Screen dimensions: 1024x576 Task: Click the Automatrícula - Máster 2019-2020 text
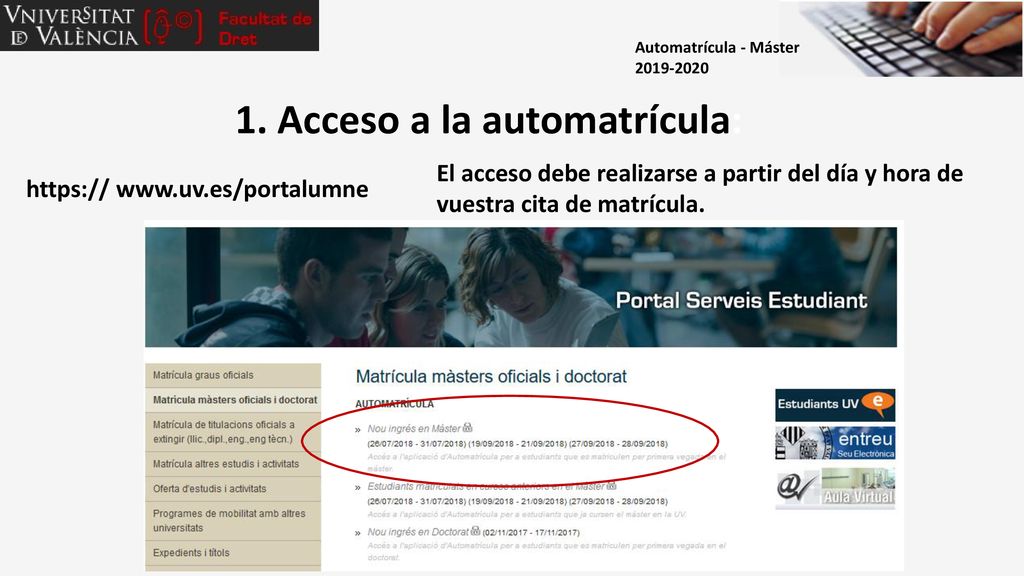click(x=716, y=57)
